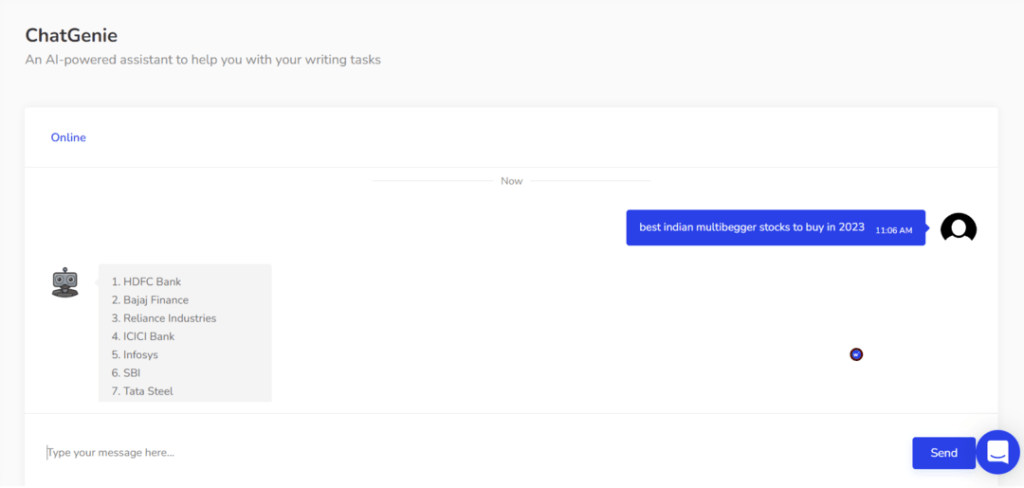Click the 'Now' time divider

point(511,181)
